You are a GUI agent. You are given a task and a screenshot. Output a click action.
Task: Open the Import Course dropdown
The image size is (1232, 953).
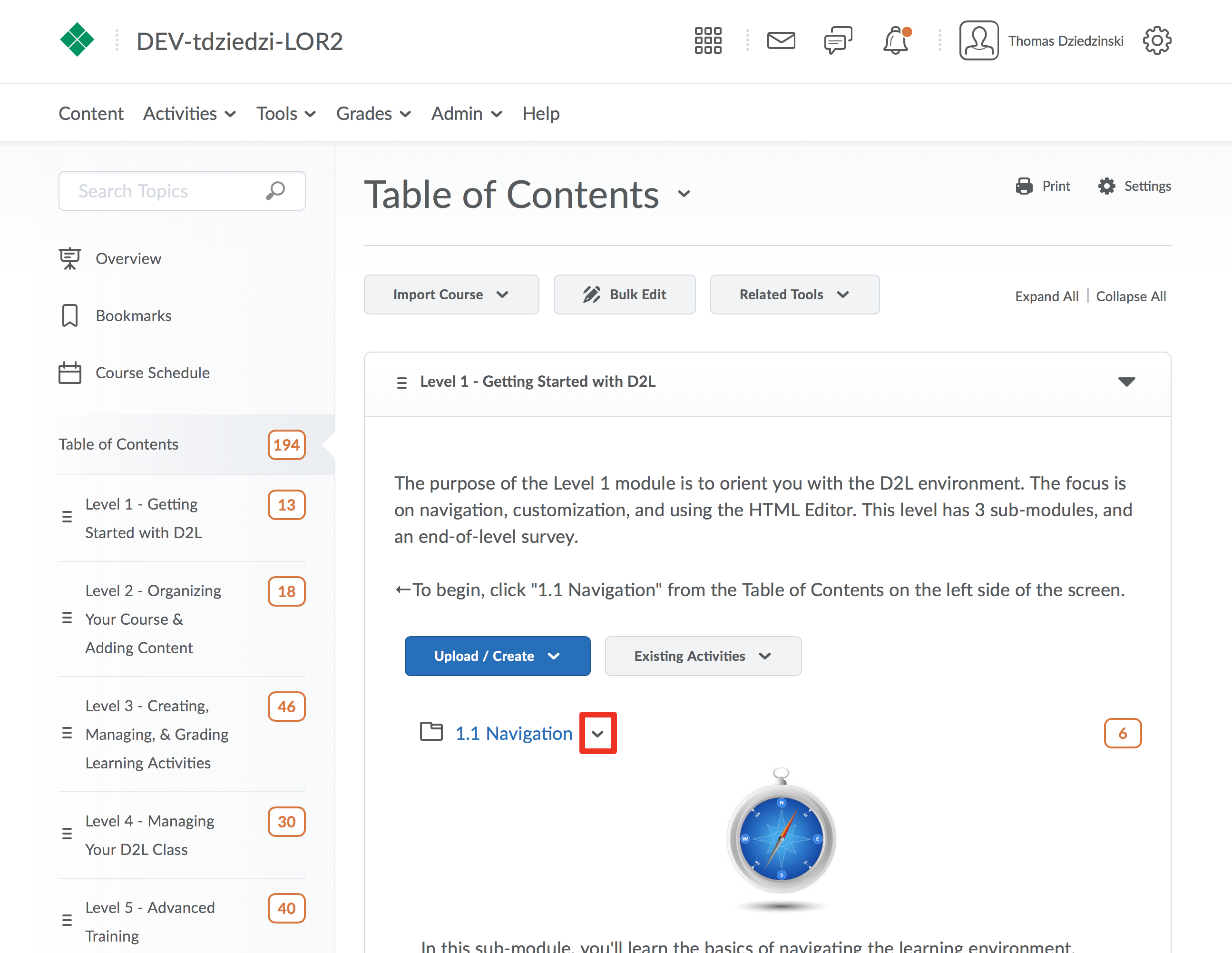click(451, 295)
